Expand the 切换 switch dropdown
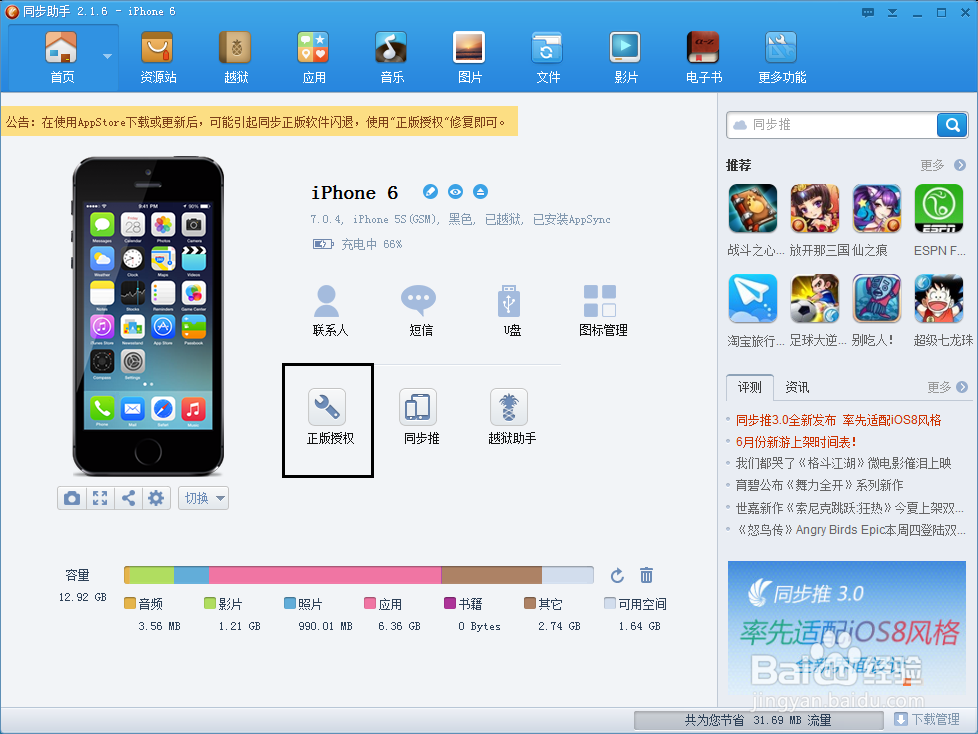 coord(203,498)
